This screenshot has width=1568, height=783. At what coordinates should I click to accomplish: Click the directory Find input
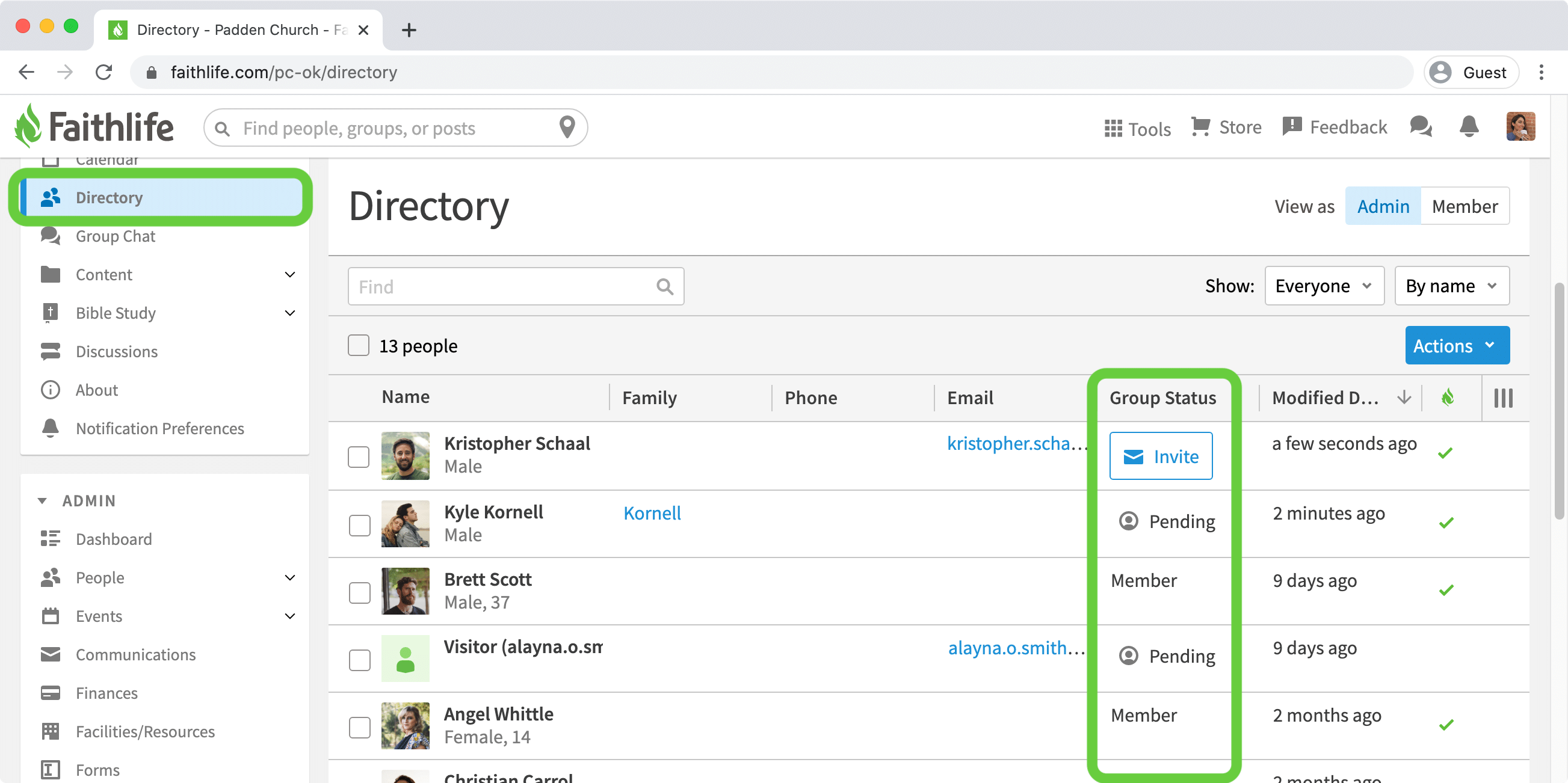[516, 286]
